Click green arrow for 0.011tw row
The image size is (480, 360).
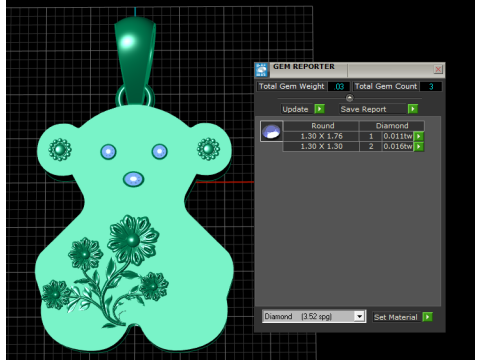click(419, 136)
